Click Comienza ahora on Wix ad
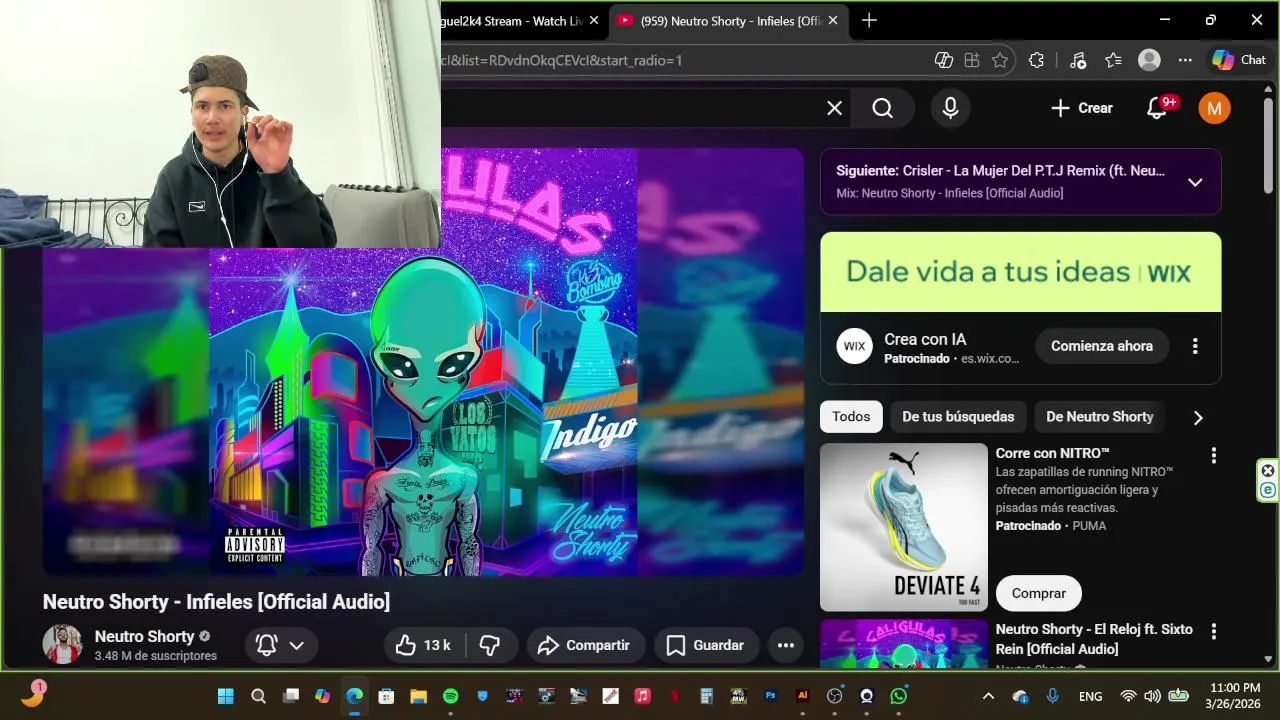This screenshot has height=720, width=1280. (x=1101, y=346)
